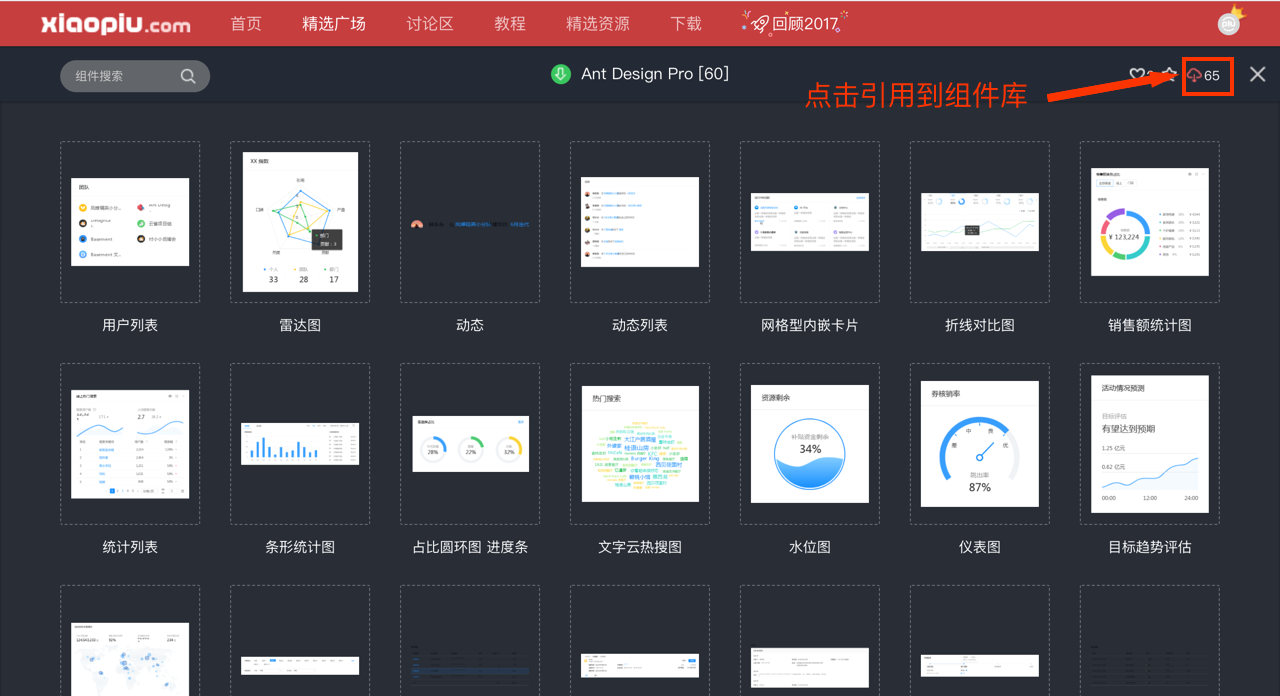1280x696 pixels.
Task: Select the 水位图 component thumbnail
Action: tap(810, 444)
